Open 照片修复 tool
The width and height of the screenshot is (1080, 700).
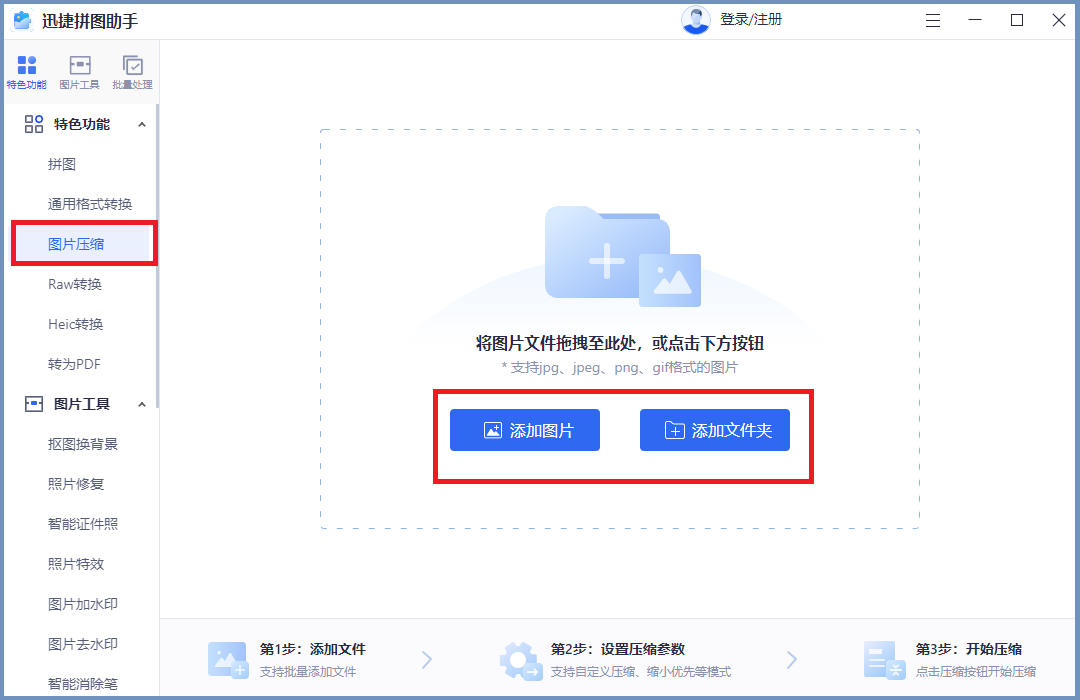(x=76, y=484)
